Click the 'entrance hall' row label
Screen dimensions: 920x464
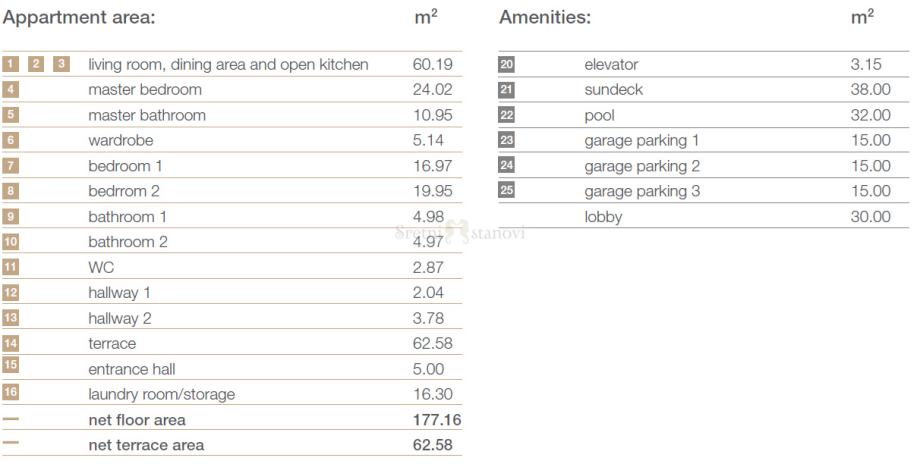132,369
